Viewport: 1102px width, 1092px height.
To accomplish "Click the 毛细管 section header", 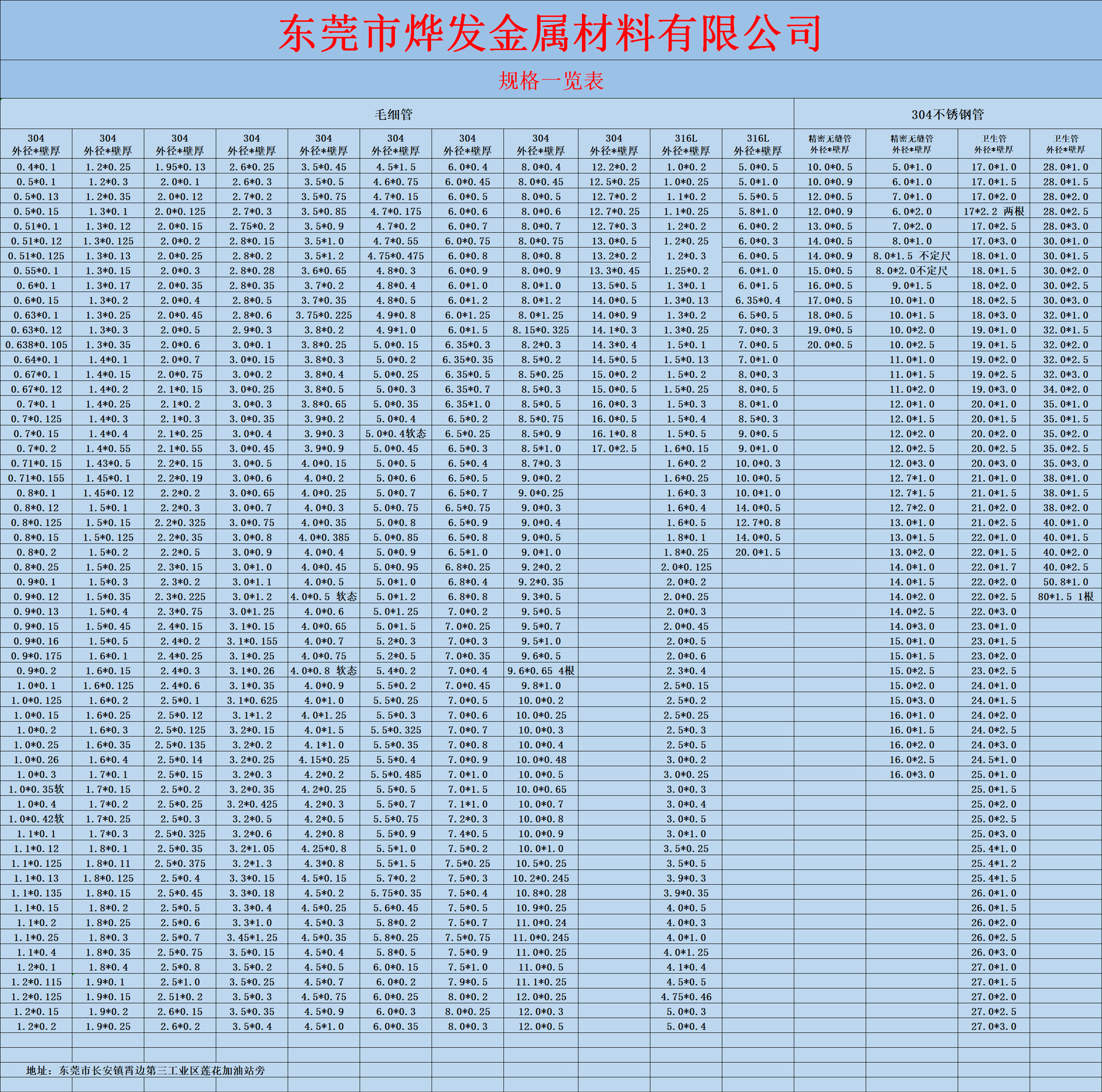I will pos(394,115).
